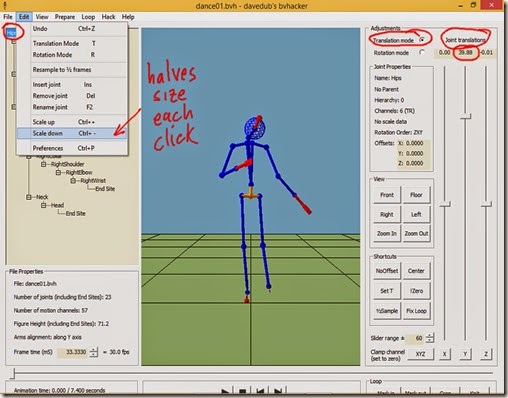The image size is (508, 398).
Task: Click the NoOffset shortcut button
Action: tap(387, 271)
